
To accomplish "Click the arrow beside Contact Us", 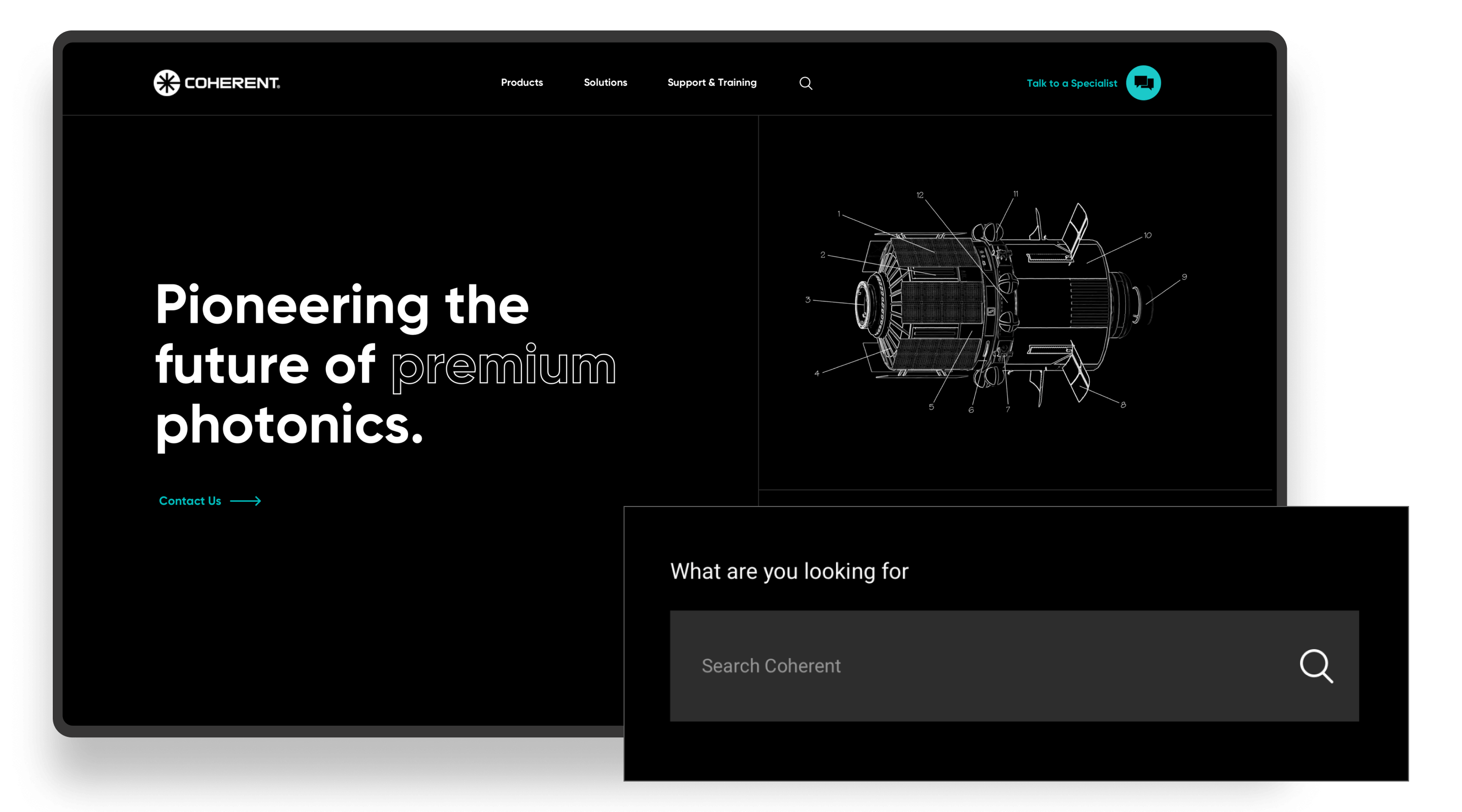I will [x=246, y=501].
